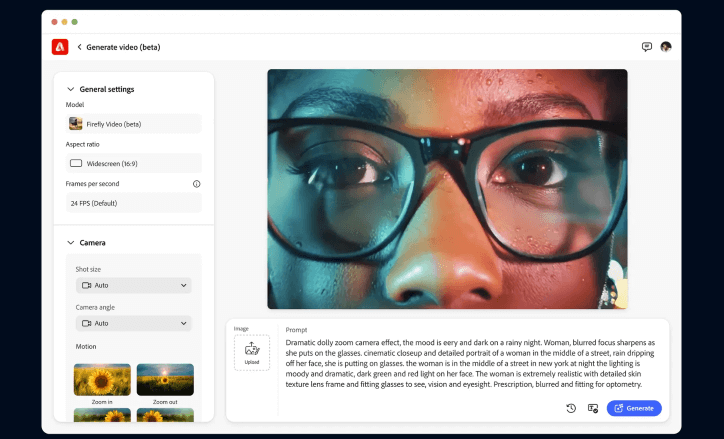Go back using the arrow beside Generate video

tap(79, 47)
